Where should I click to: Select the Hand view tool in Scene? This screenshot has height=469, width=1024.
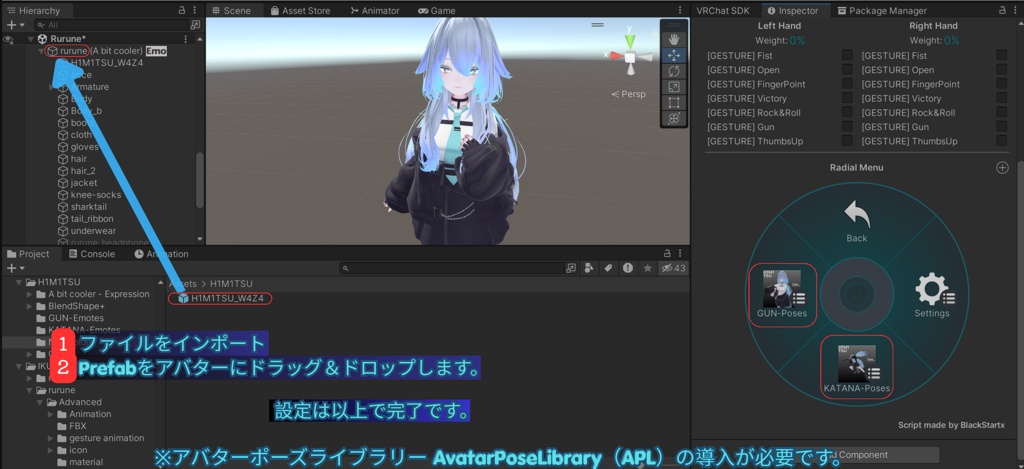(x=674, y=40)
